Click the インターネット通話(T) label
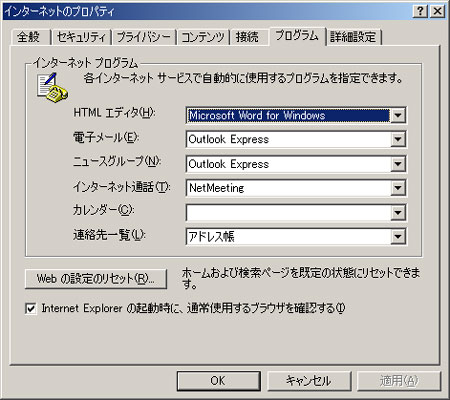 click(x=122, y=186)
